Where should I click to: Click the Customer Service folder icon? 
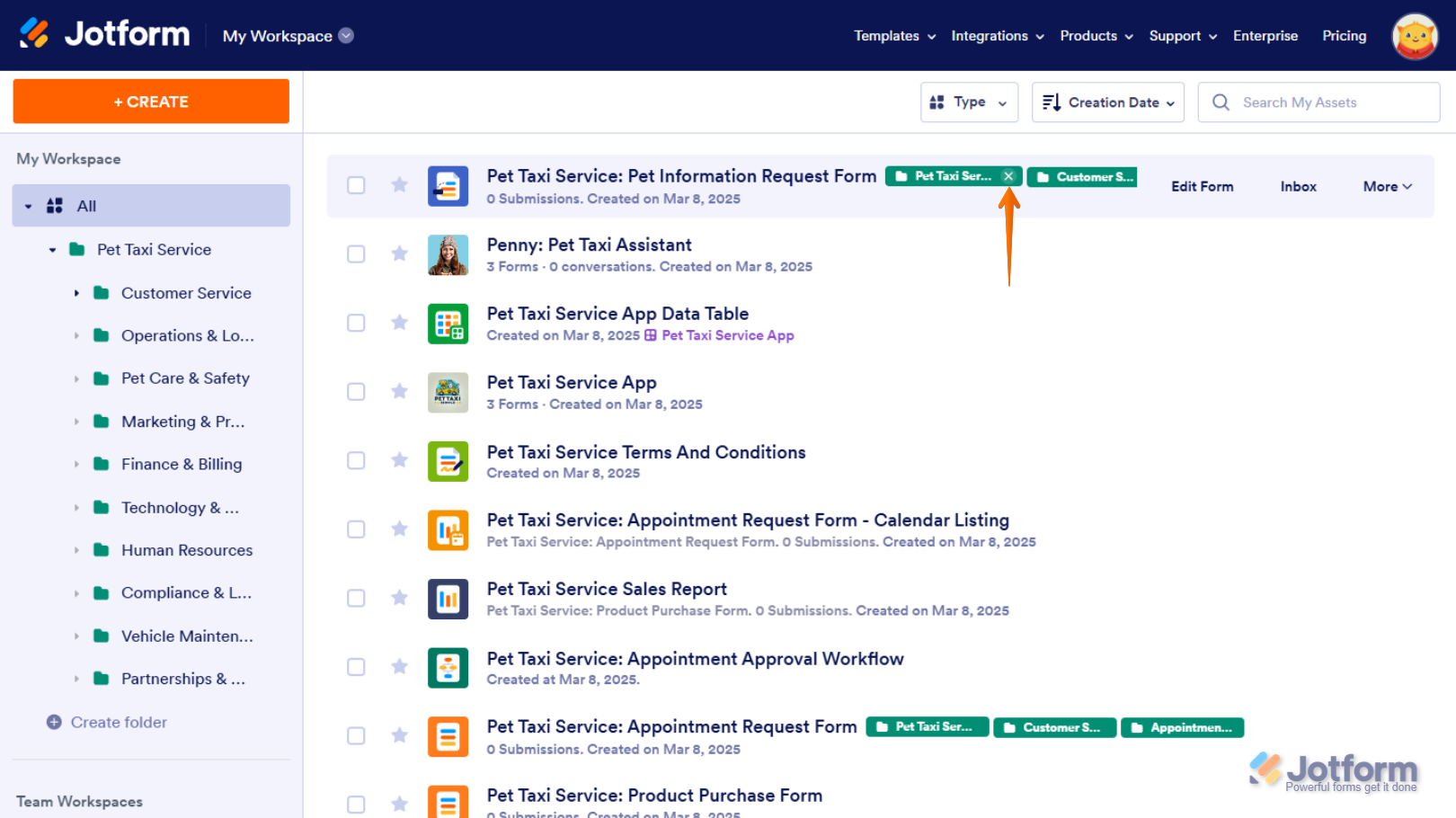click(x=102, y=293)
